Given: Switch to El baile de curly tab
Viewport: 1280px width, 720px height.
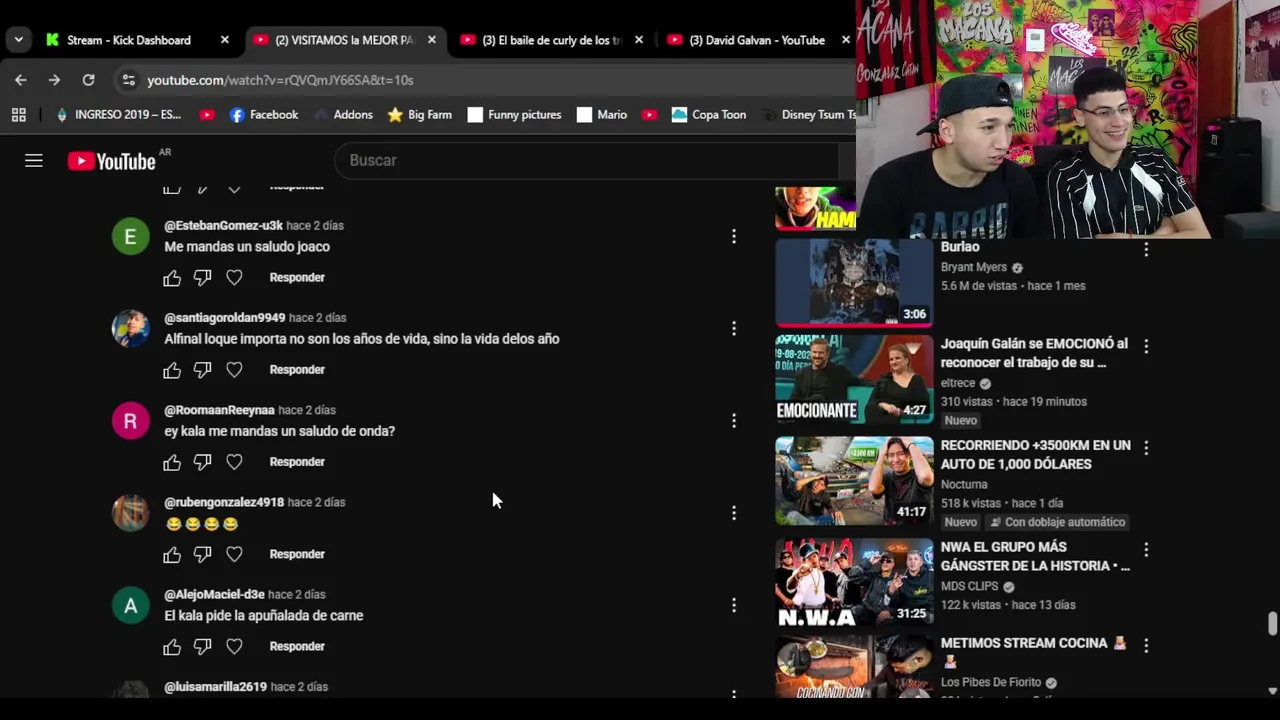Looking at the screenshot, I should (x=551, y=40).
